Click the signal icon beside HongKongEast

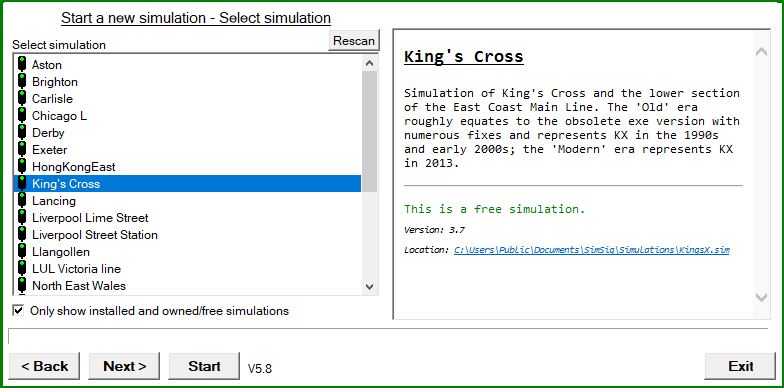coord(22,166)
